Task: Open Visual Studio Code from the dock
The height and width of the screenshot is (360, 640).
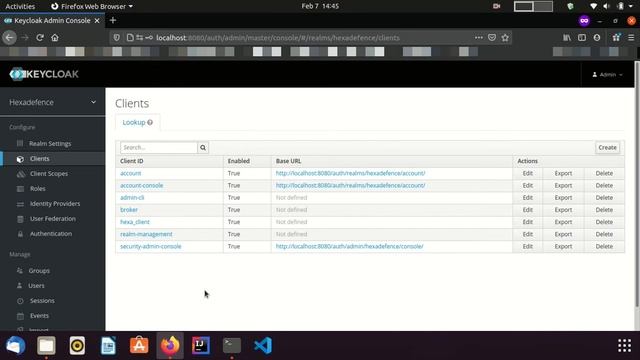Action: point(263,345)
